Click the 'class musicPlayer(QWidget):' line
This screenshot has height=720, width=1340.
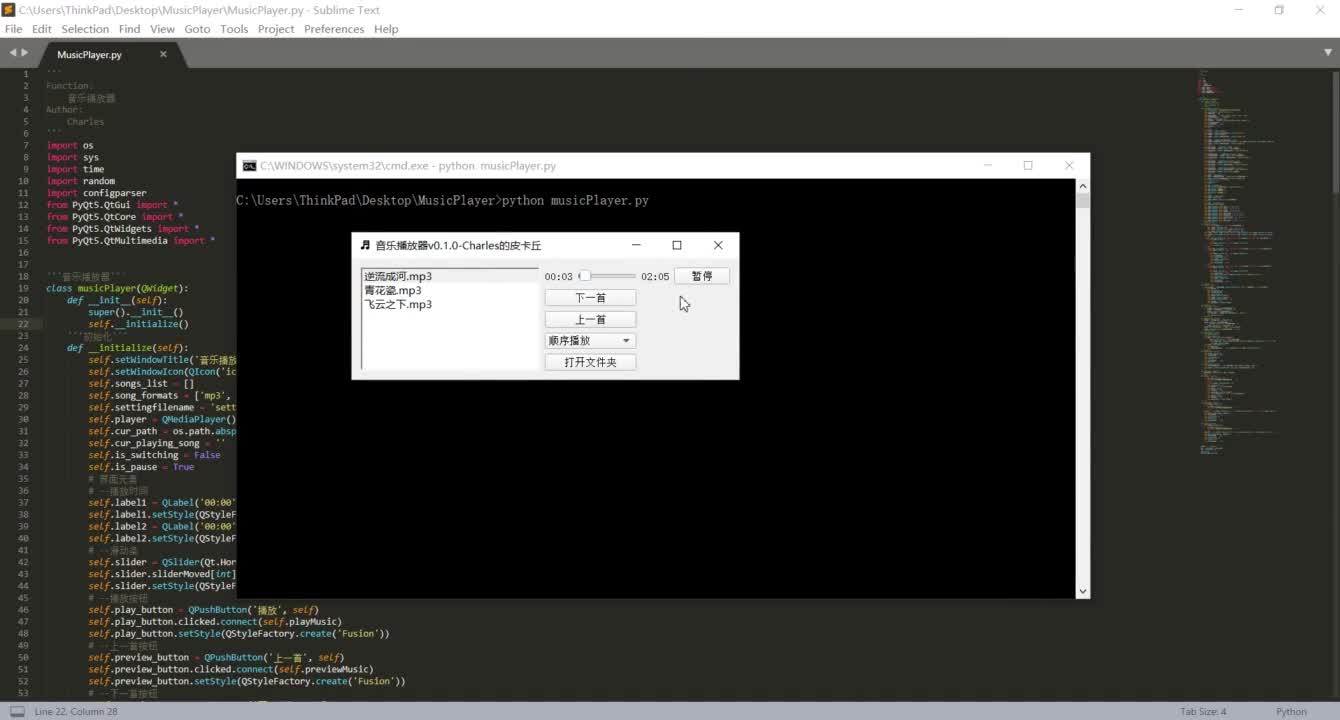(117, 288)
